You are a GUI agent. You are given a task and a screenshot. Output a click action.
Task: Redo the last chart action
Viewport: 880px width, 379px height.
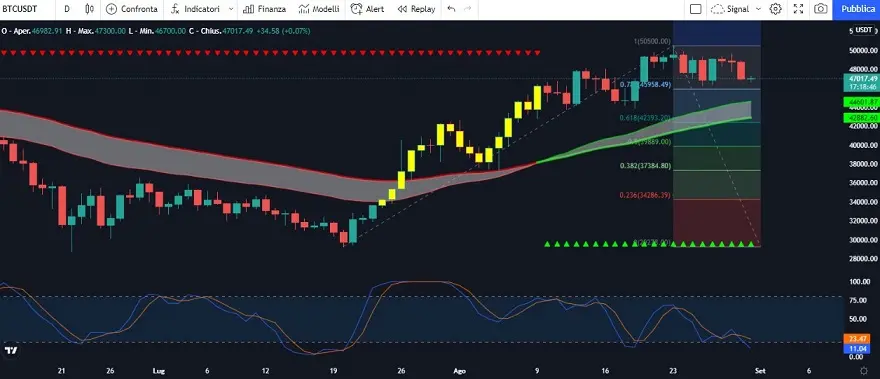[x=468, y=9]
